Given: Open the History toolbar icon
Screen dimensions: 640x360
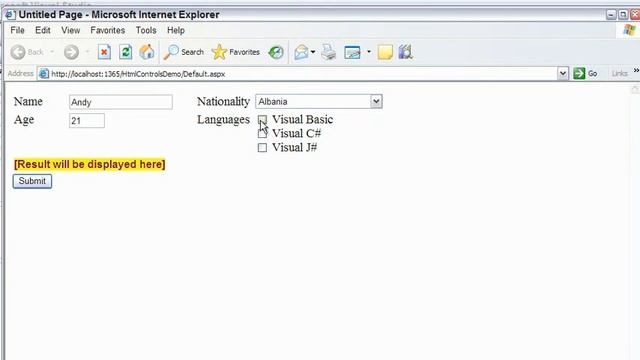Looking at the screenshot, I should click(x=276, y=52).
